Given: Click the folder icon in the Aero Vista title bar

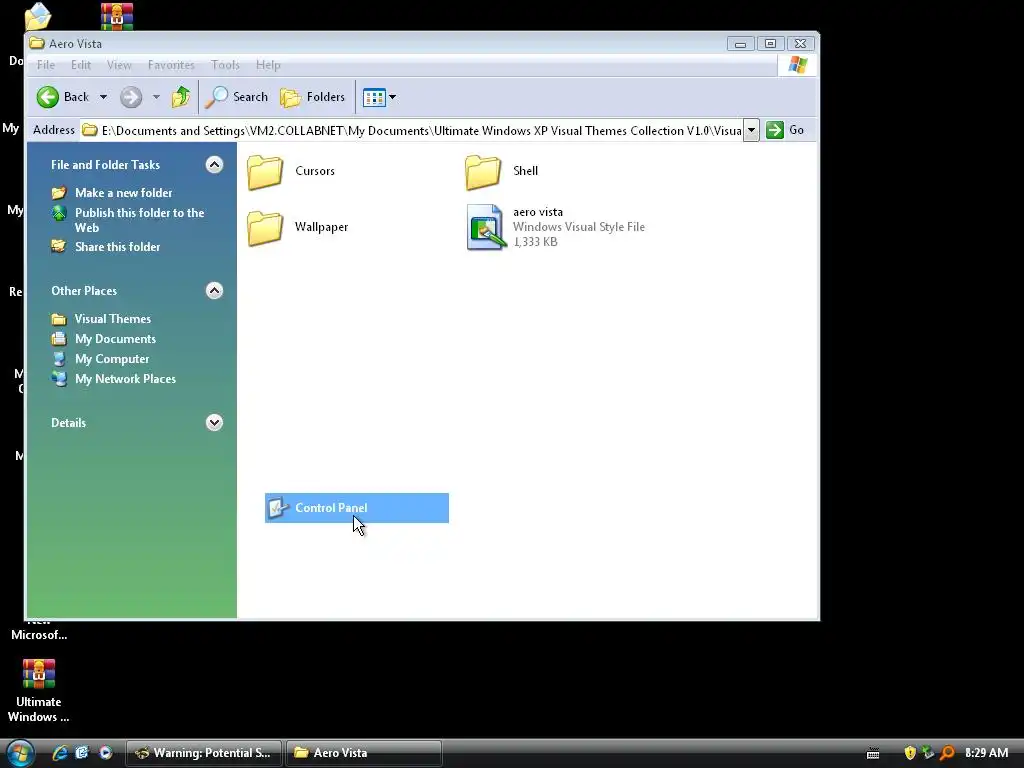Looking at the screenshot, I should pyautogui.click(x=37, y=43).
